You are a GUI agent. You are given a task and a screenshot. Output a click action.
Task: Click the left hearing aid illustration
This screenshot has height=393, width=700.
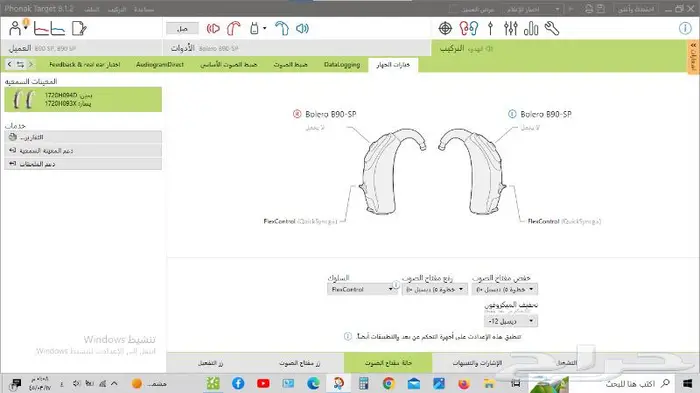point(472,171)
